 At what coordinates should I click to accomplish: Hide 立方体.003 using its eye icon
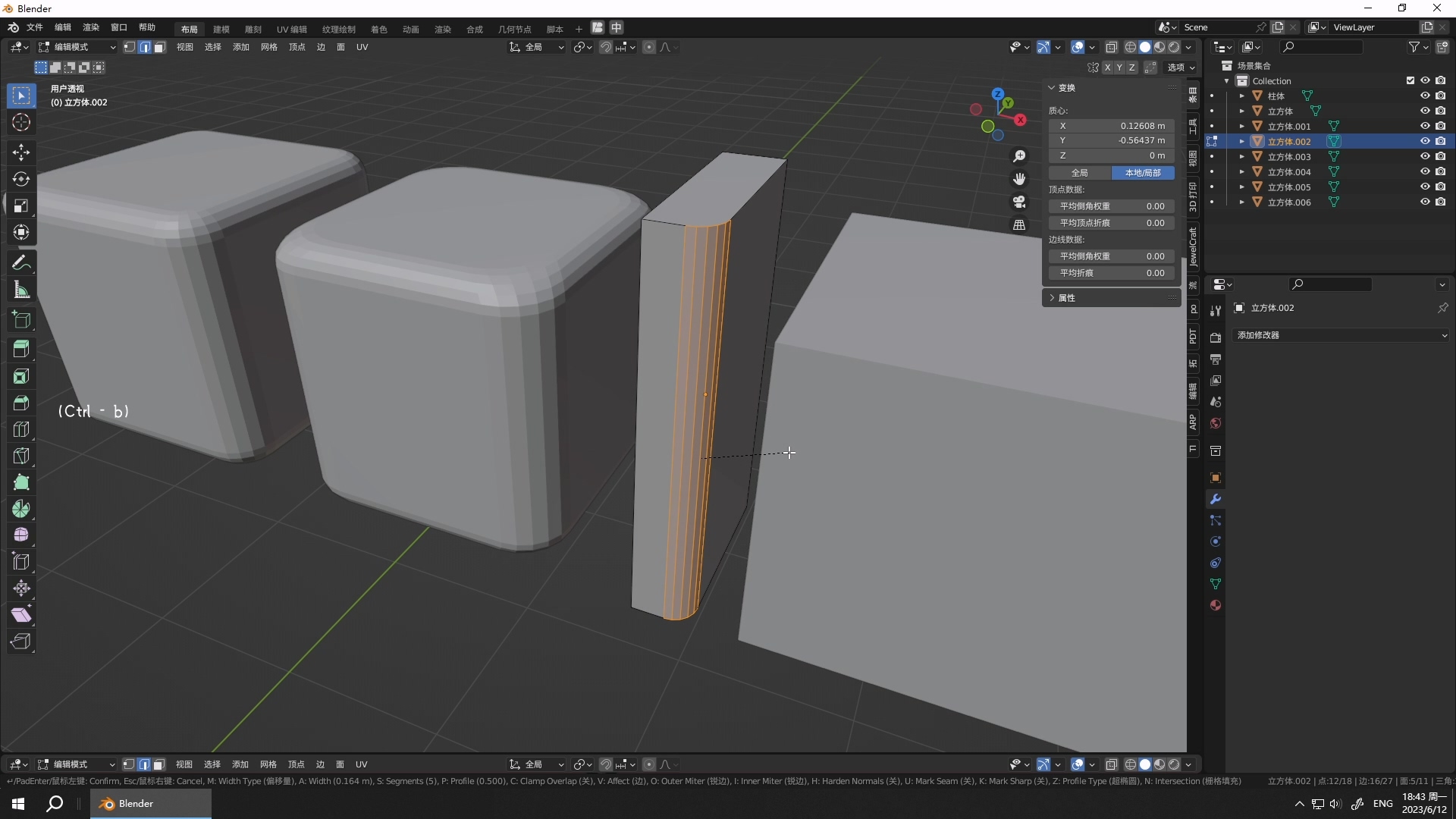[1425, 156]
